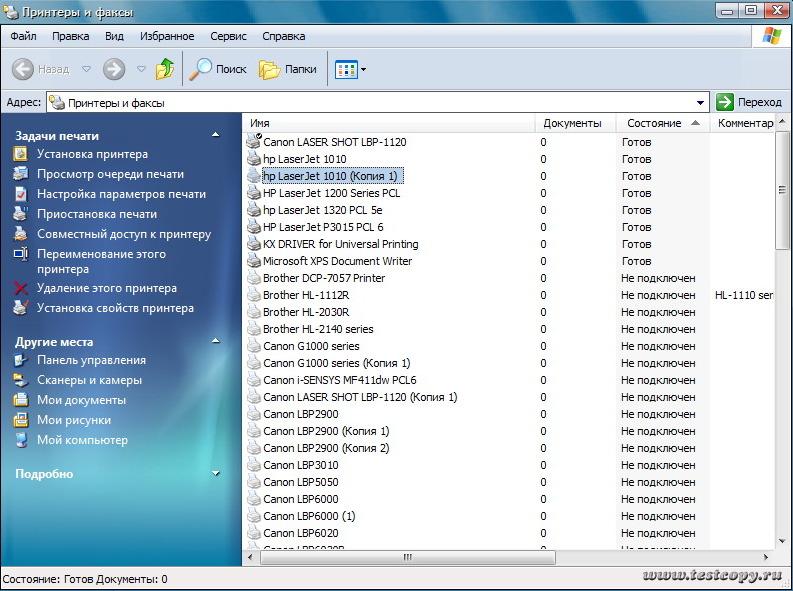
Task: Select KX DRIVER for Universal Printing icon
Action: click(254, 244)
